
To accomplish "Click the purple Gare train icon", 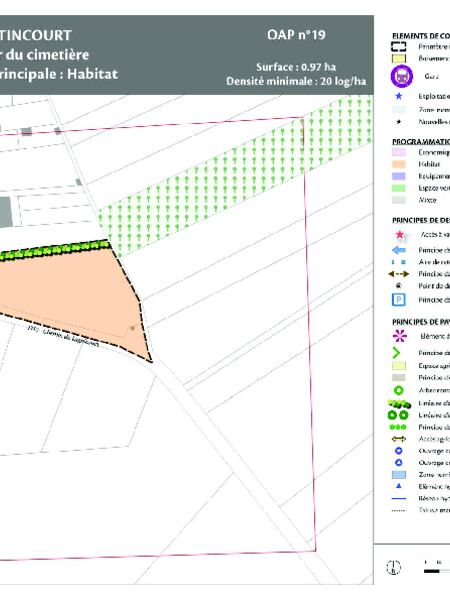I will 401,76.
